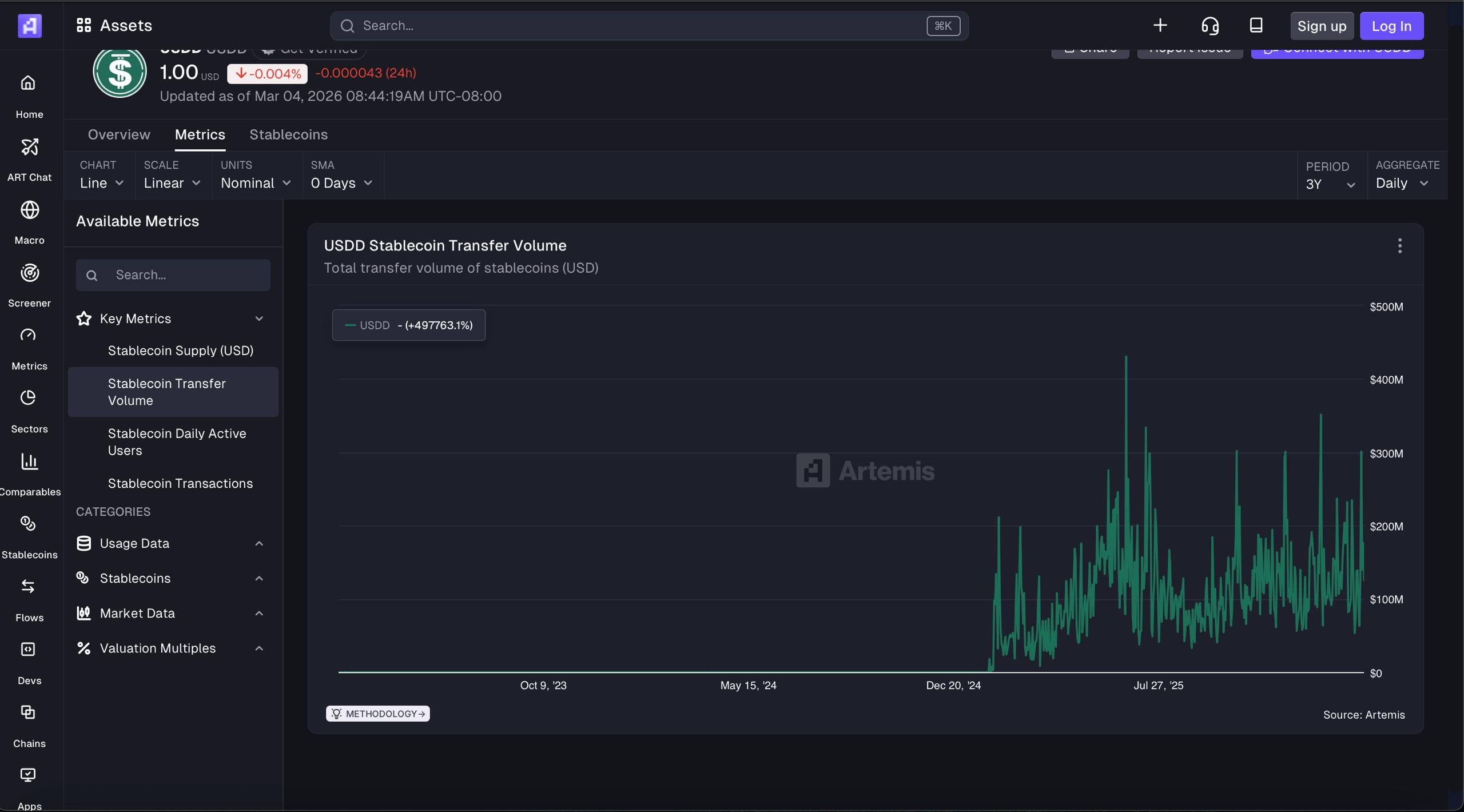Toggle the USDD series in chart legend

375,325
